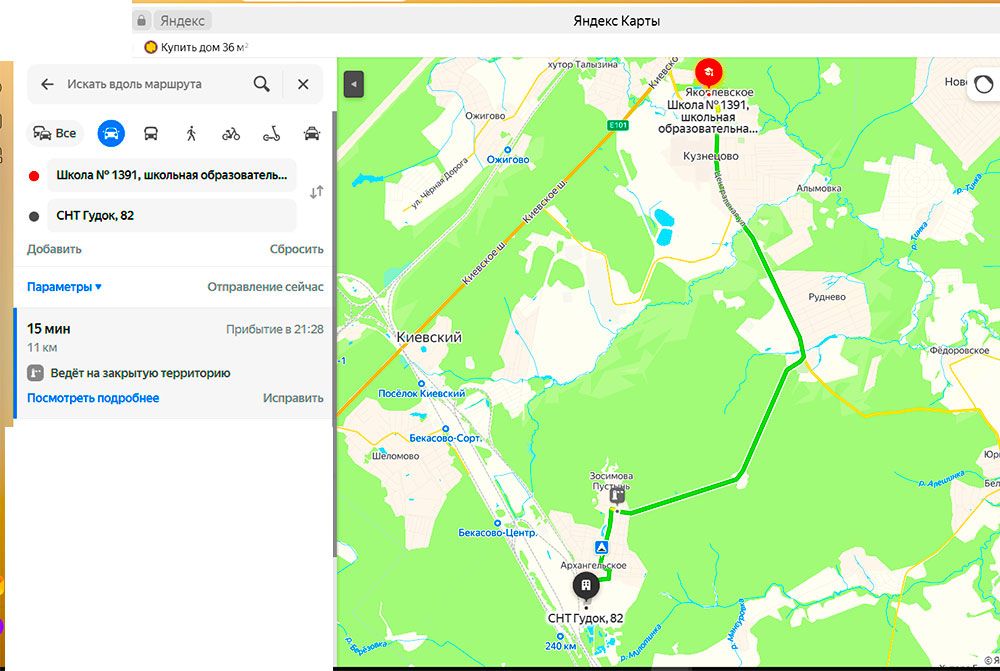1000x671 pixels.
Task: Click the 'Бекасово-Центр.' station label
Action: point(497,532)
